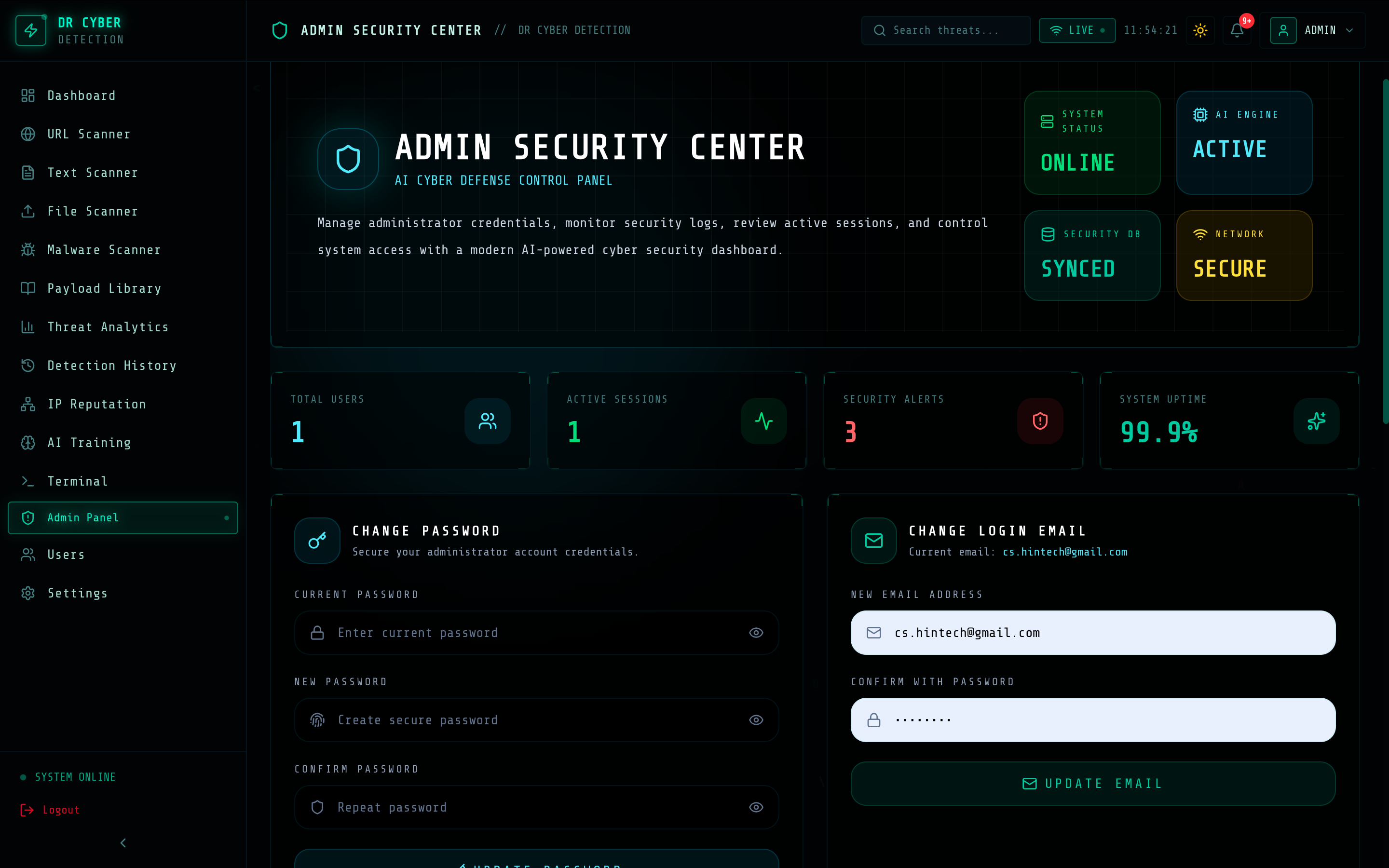Click the AI Engine chip icon
Image resolution: width=1389 pixels, height=868 pixels.
click(x=1200, y=115)
